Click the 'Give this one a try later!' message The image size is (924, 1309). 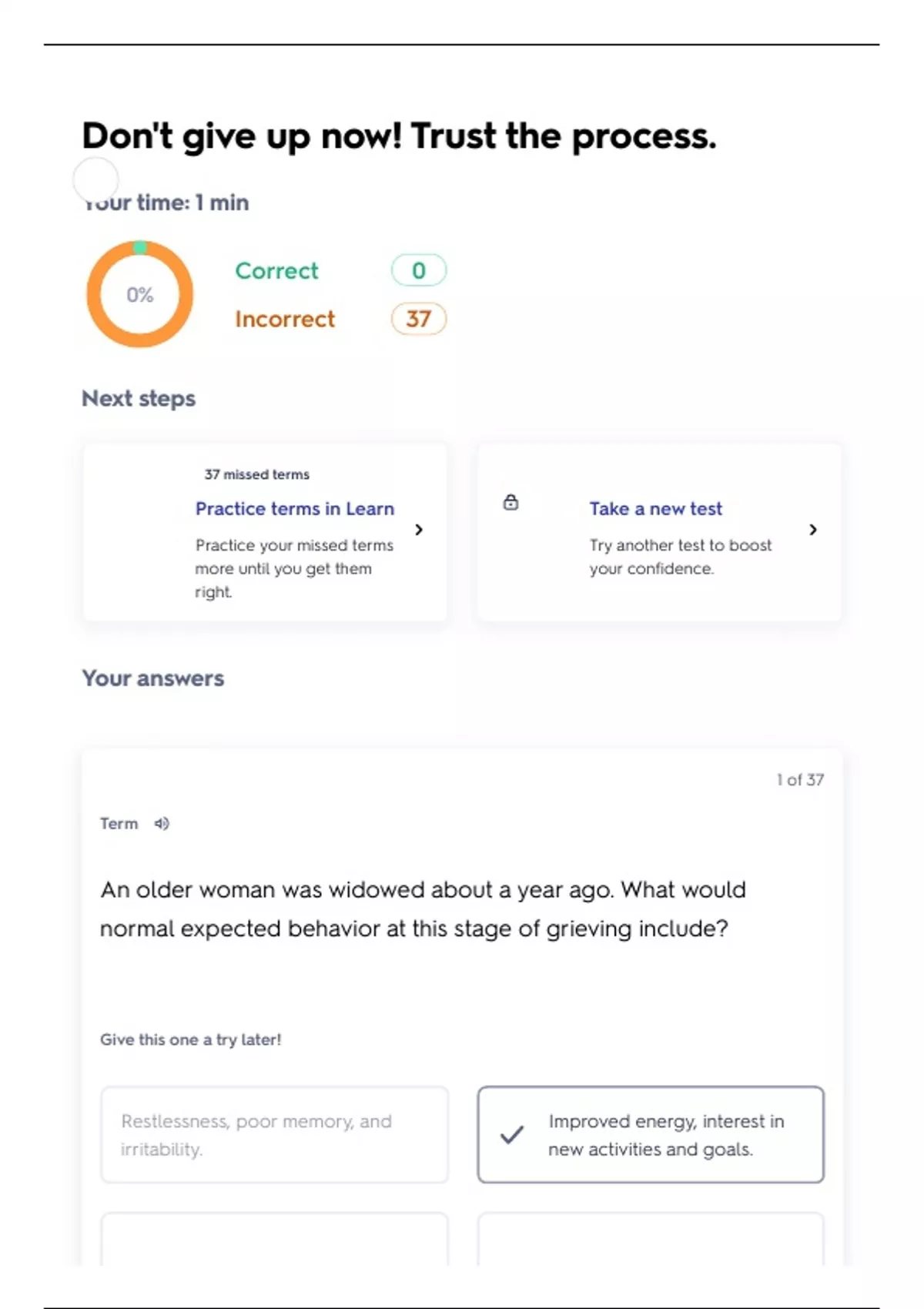[190, 1039]
